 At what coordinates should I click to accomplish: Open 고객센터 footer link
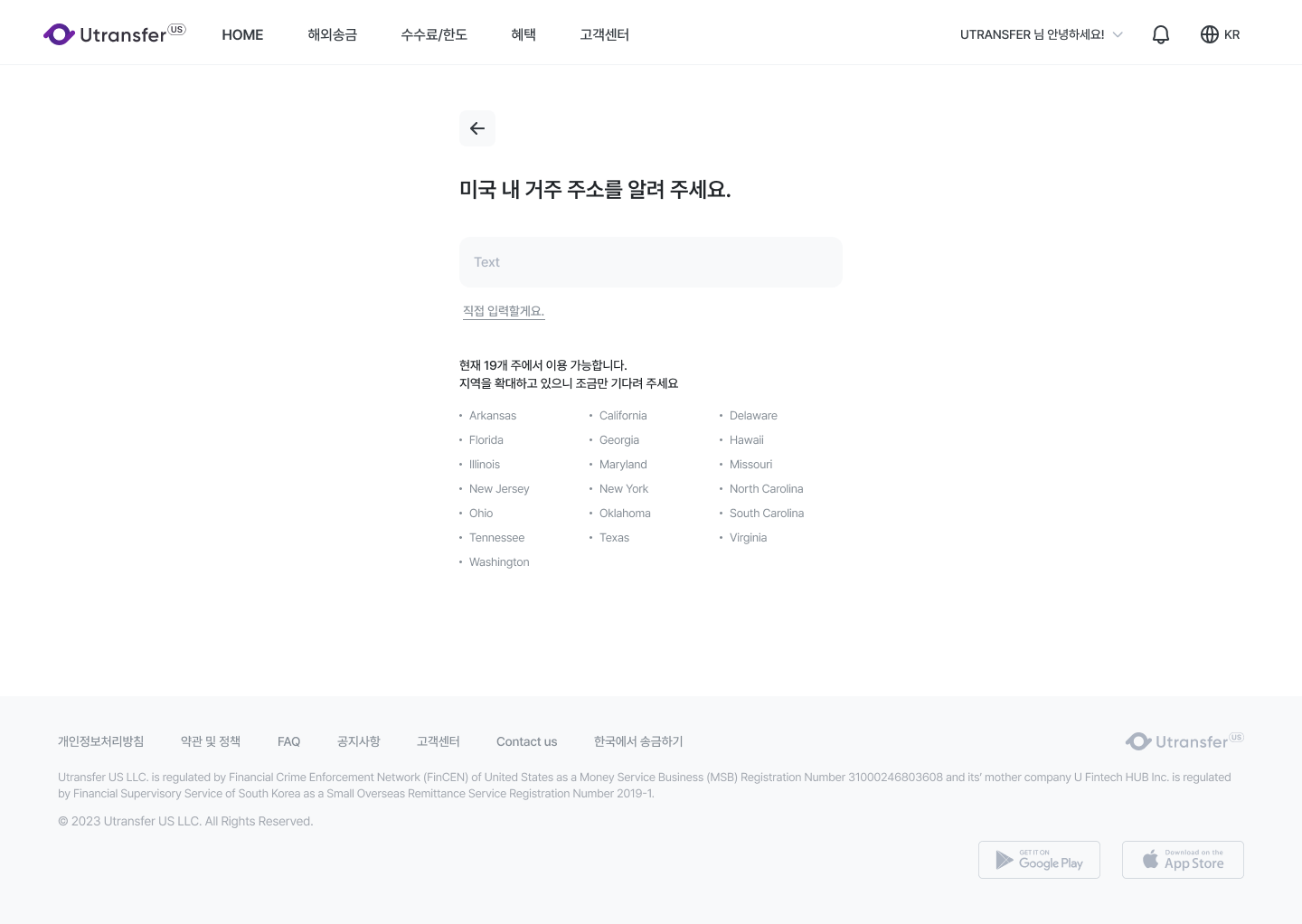[439, 741]
